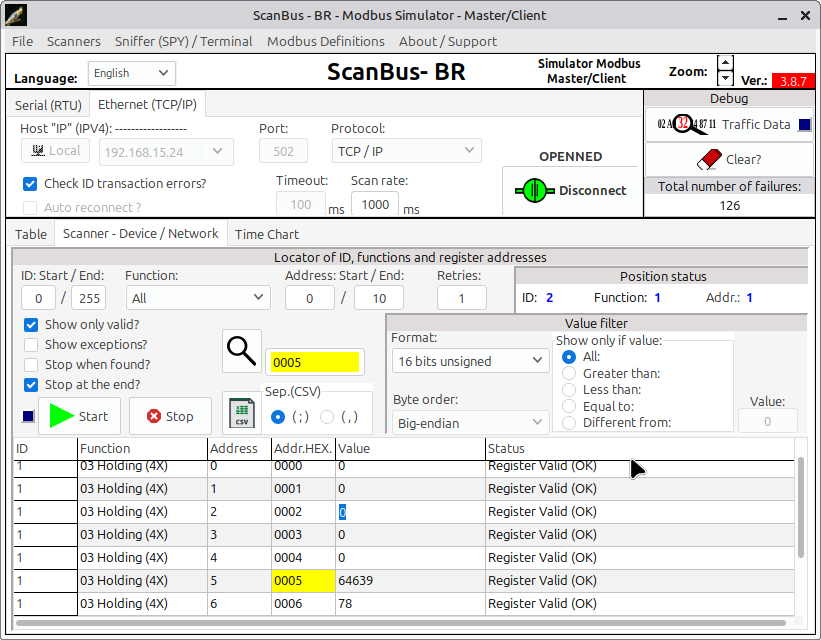This screenshot has height=640, width=821.
Task: Toggle Check ID transaction errors checkbox
Action: click(x=30, y=184)
